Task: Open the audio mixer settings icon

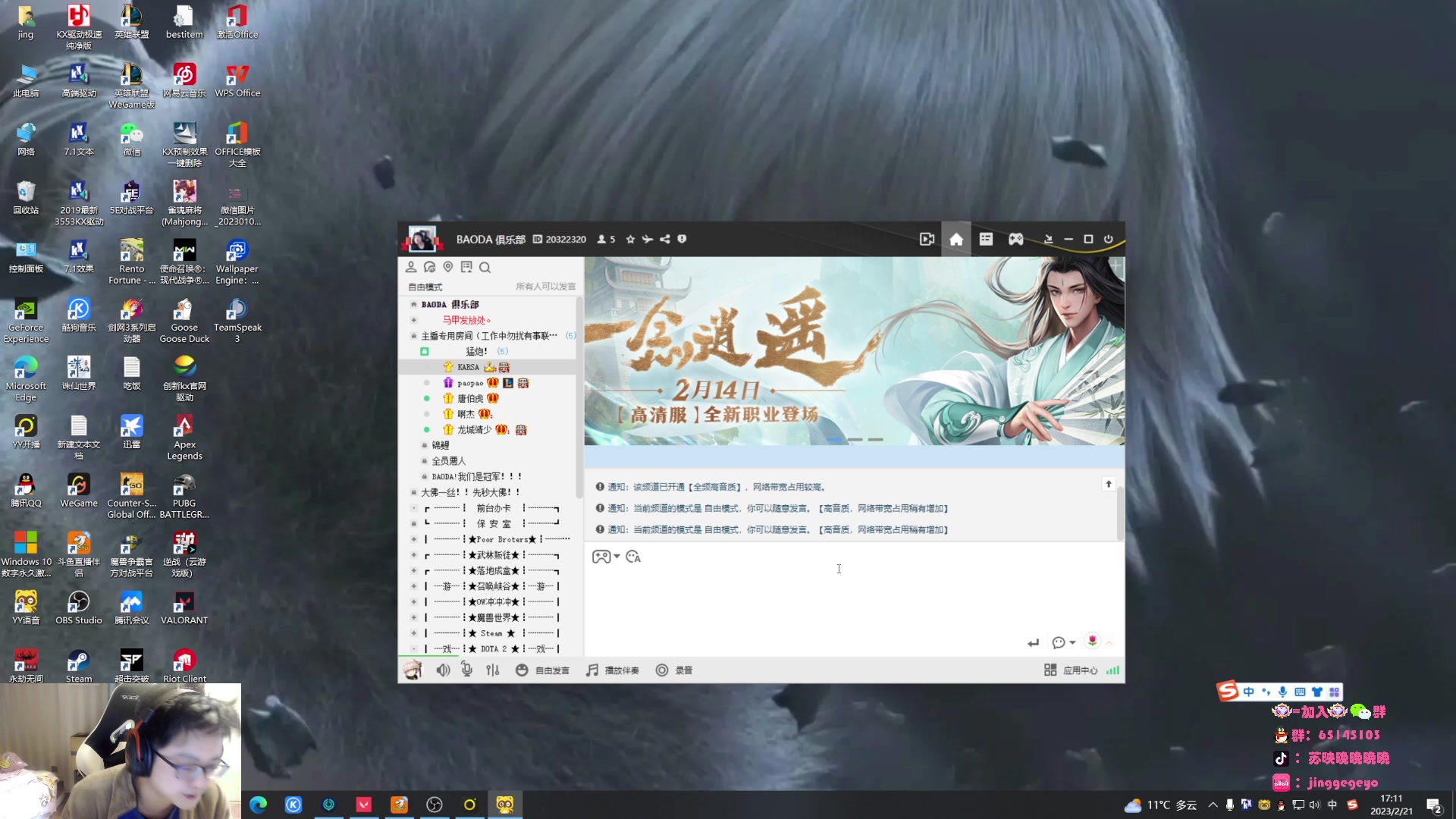Action: click(x=493, y=670)
